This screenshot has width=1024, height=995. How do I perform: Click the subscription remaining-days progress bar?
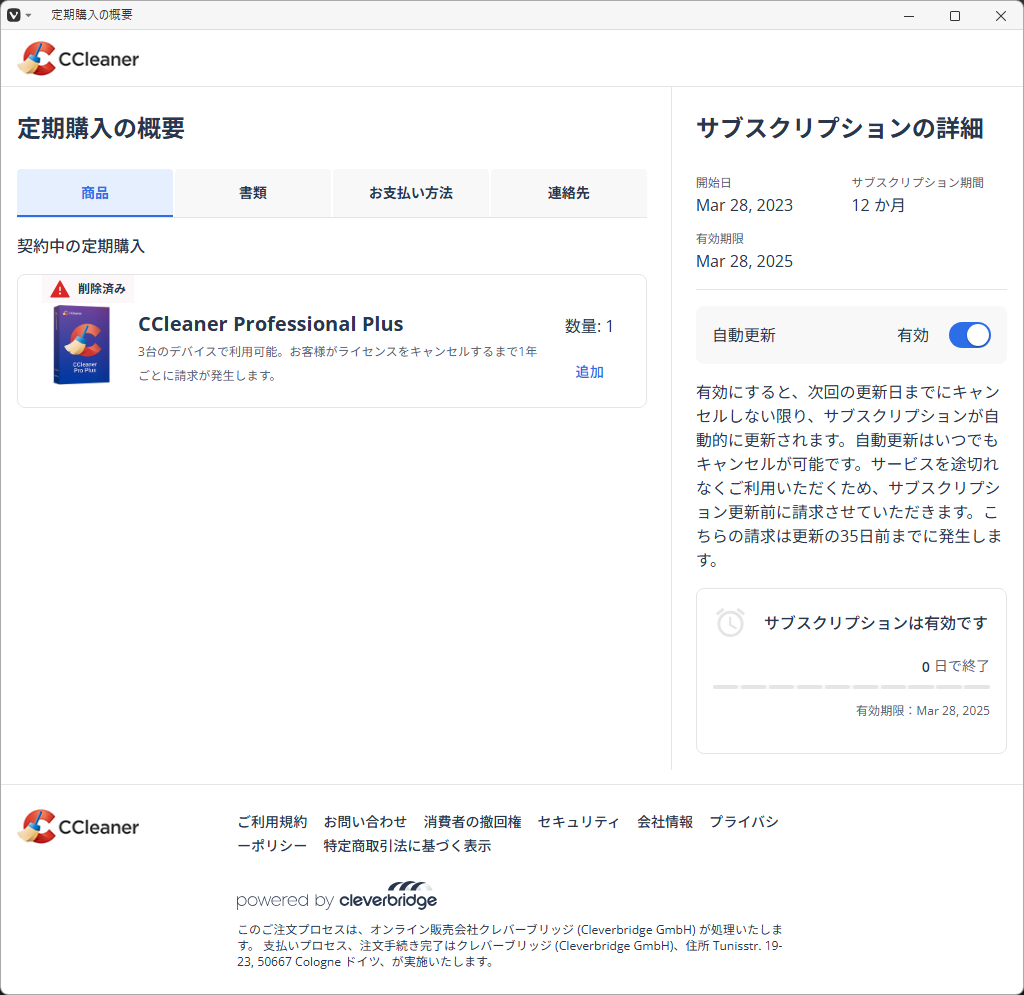tap(851, 687)
